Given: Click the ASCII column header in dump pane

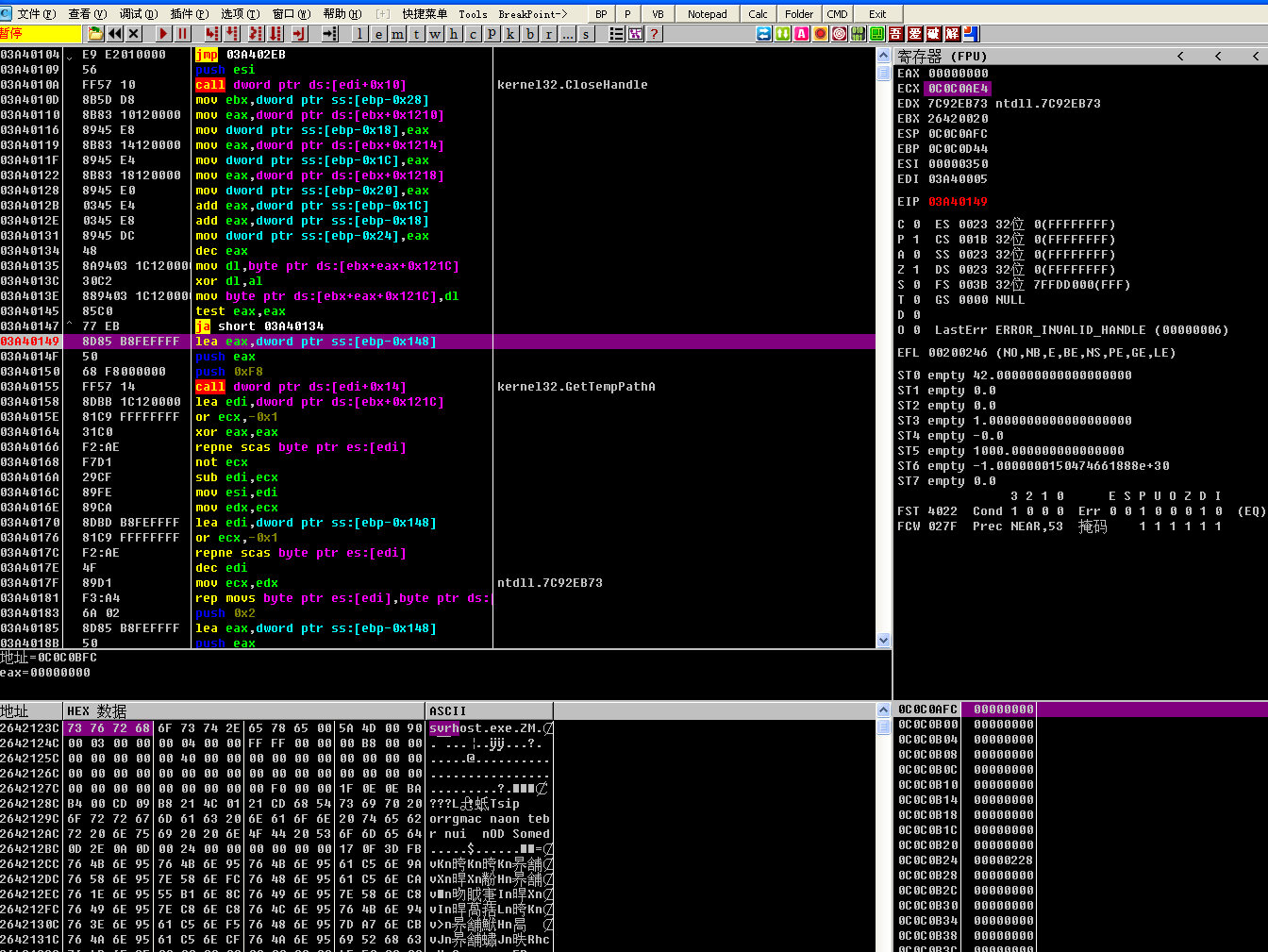Looking at the screenshot, I should pos(489,711).
